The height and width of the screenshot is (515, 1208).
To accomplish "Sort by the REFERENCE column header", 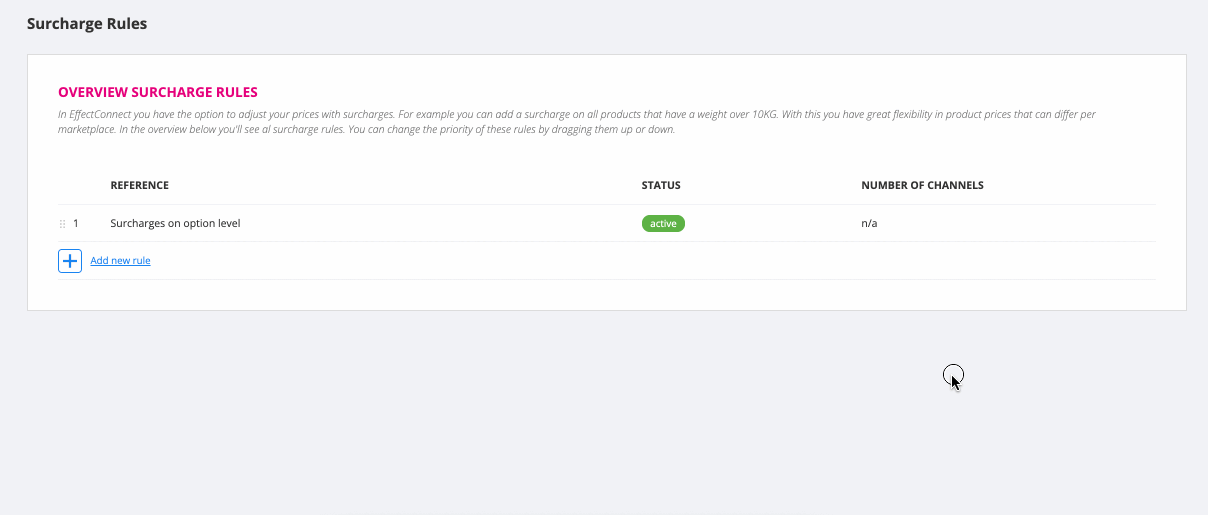I will 139,186.
